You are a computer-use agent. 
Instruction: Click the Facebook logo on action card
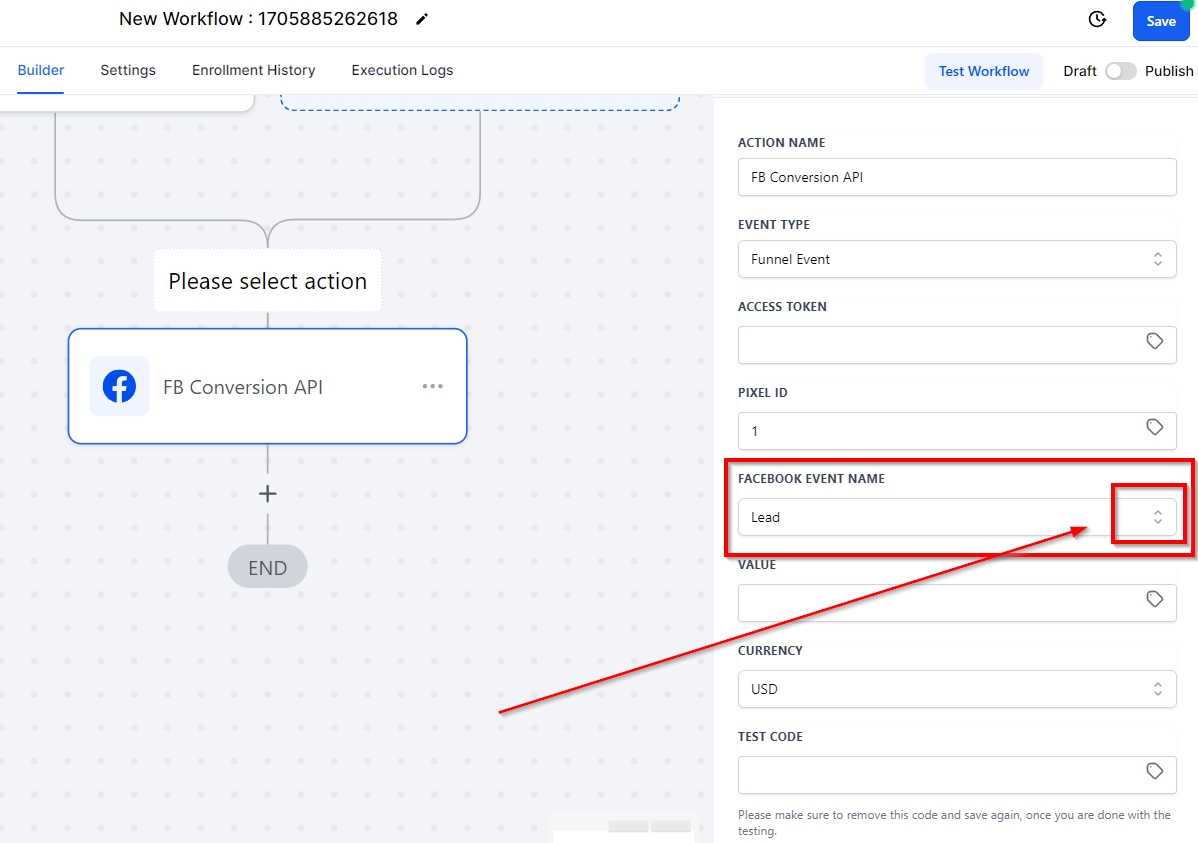pyautogui.click(x=119, y=386)
